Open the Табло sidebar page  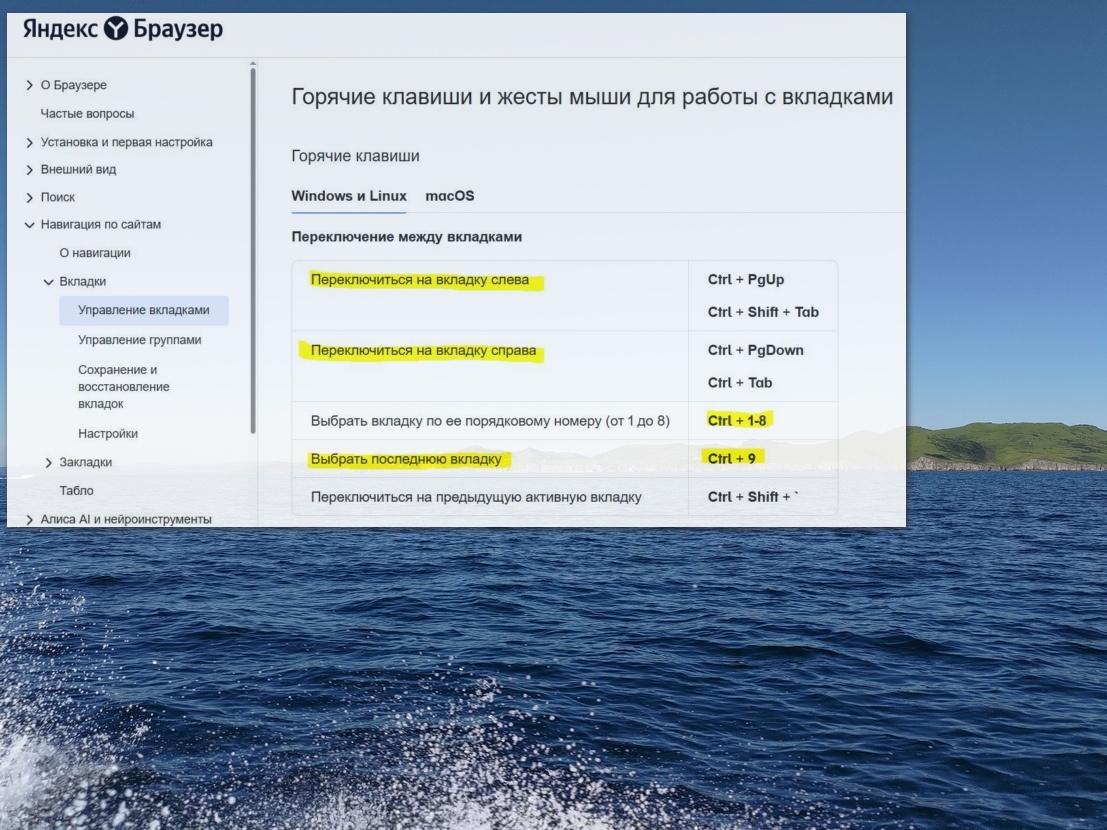pyautogui.click(x=76, y=491)
